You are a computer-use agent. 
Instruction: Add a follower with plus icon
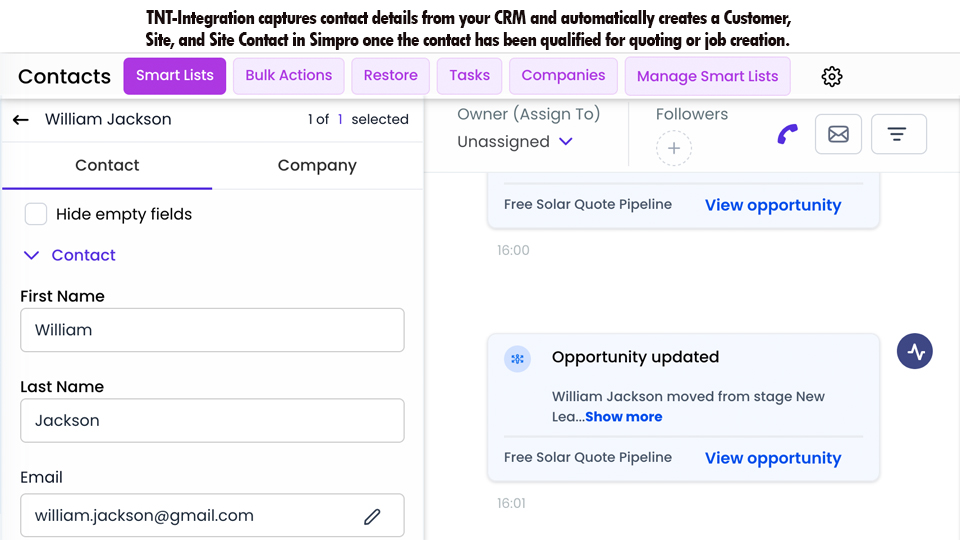click(x=674, y=149)
